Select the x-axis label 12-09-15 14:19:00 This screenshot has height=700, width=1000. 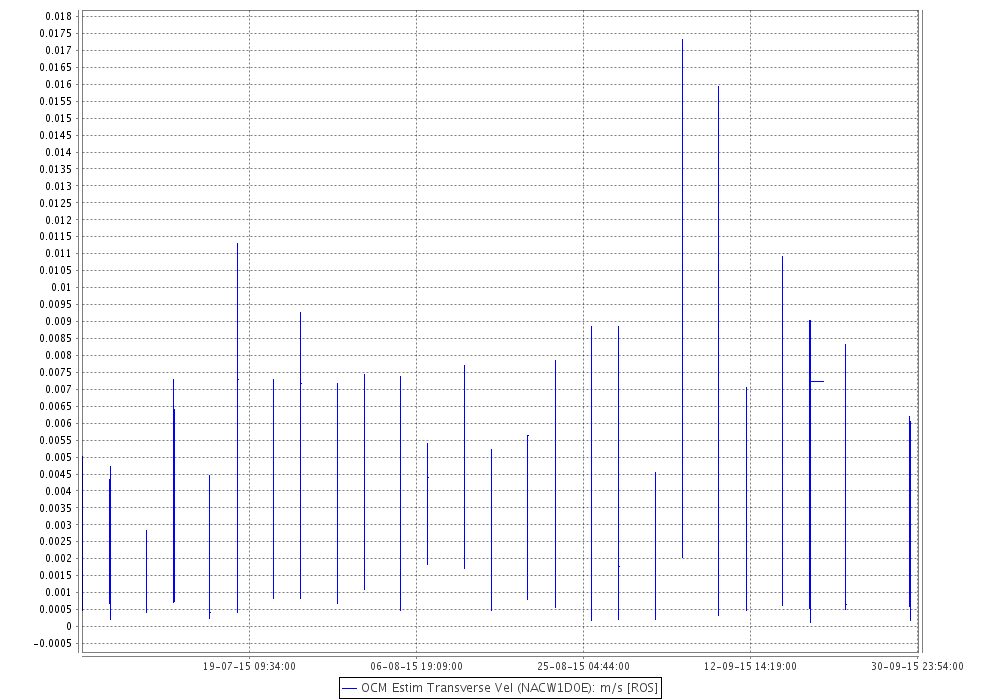[x=750, y=666]
